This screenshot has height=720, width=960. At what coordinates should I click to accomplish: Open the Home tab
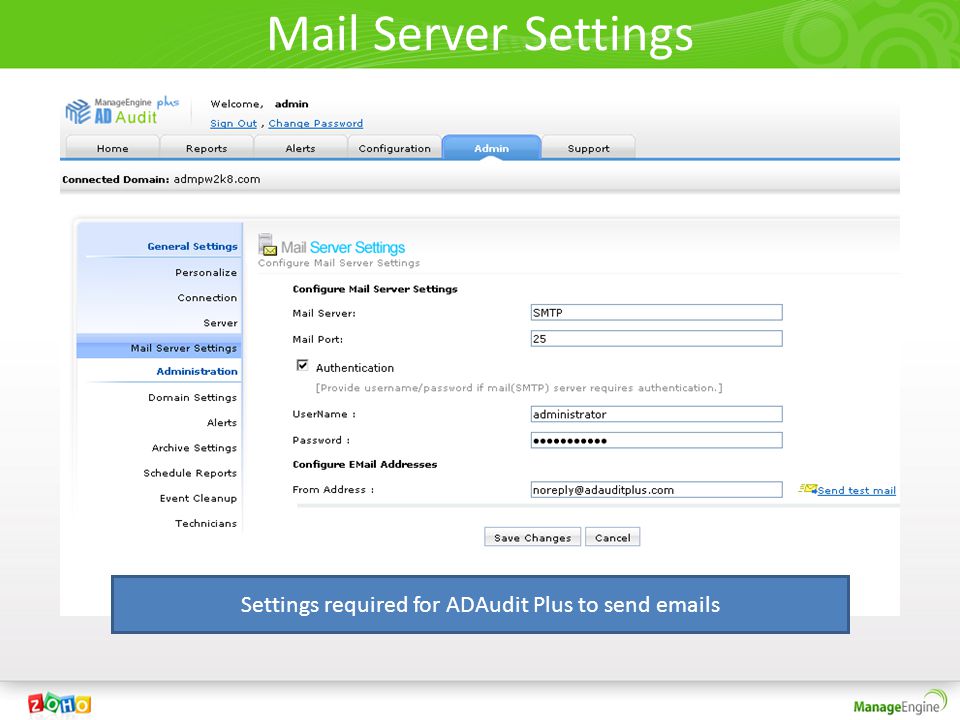[113, 148]
